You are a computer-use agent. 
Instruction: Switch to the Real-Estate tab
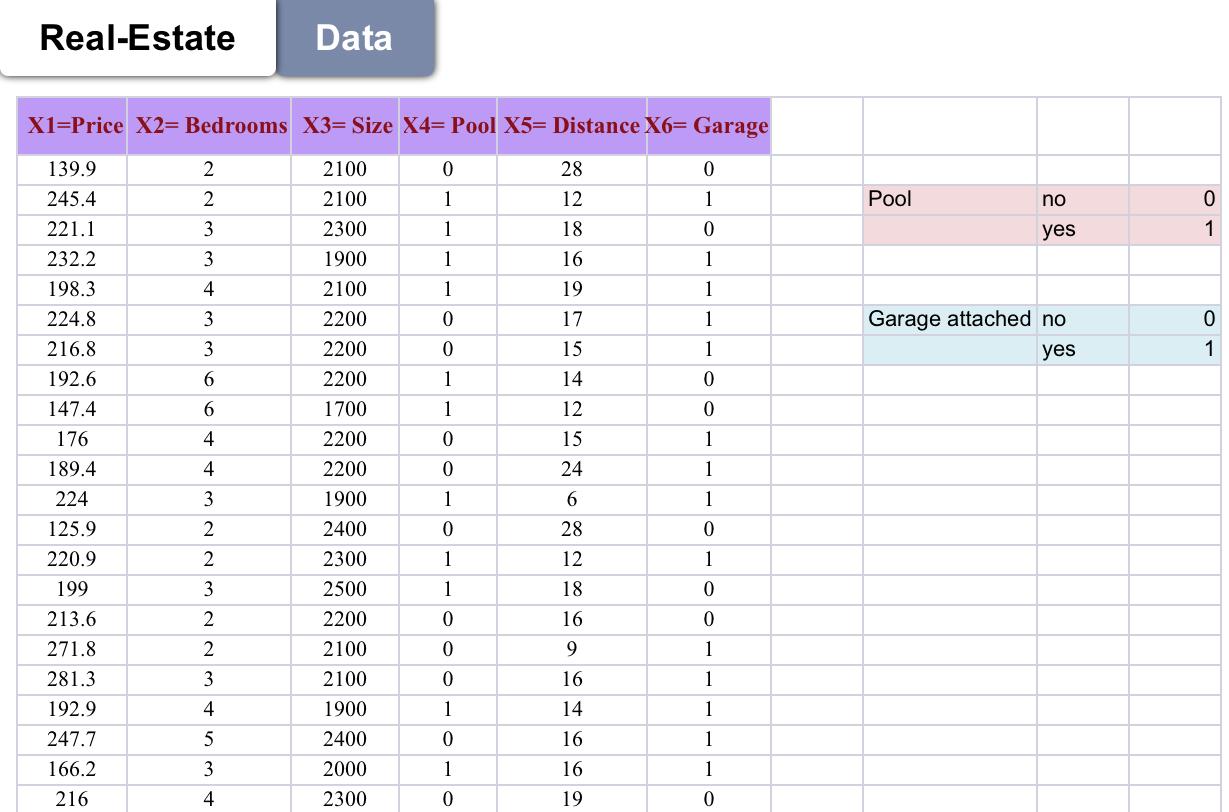(x=137, y=38)
